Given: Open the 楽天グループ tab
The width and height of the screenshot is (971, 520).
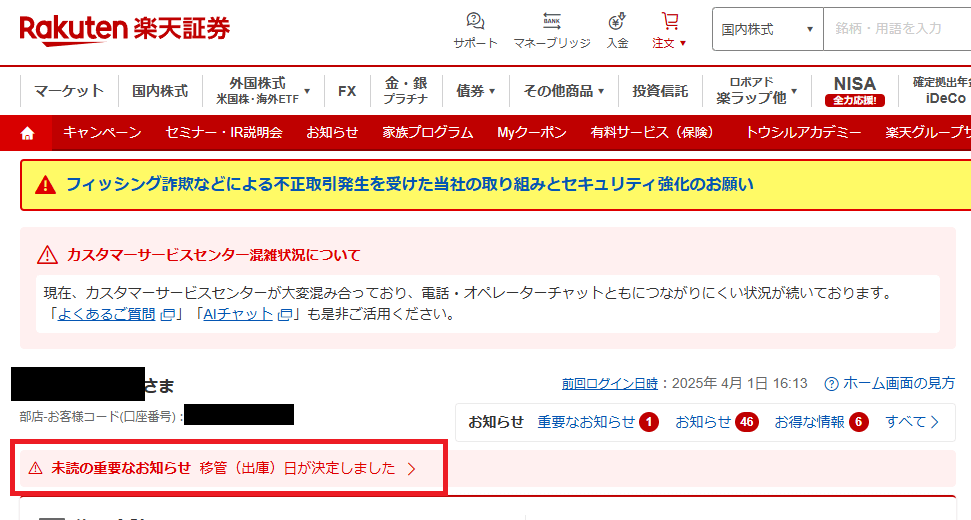Looking at the screenshot, I should 927,132.
